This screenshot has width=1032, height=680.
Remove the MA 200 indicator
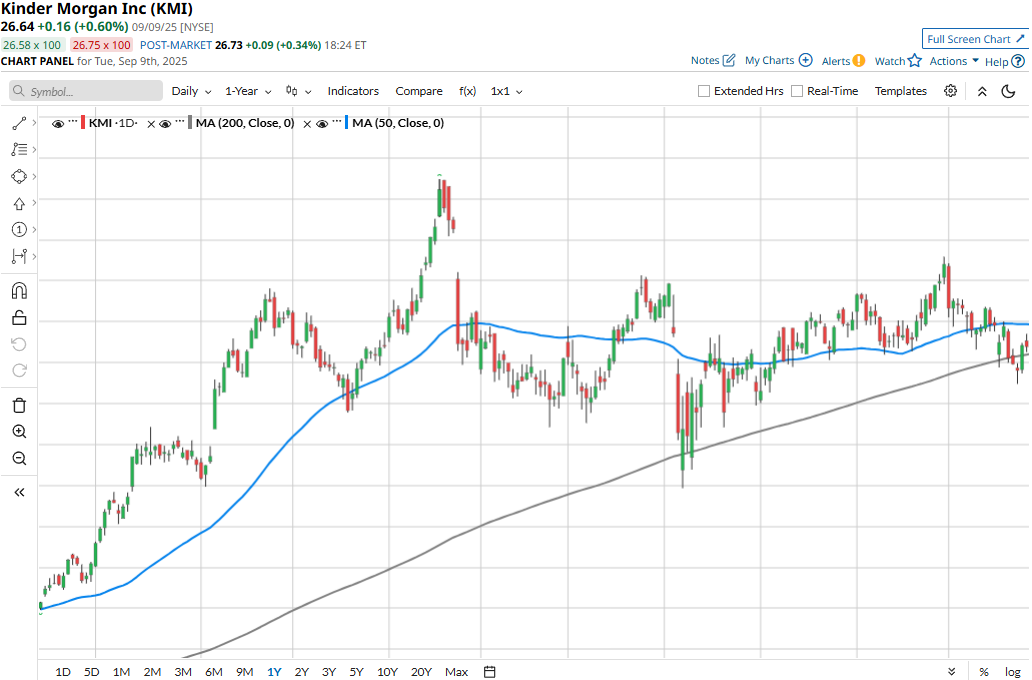point(307,124)
